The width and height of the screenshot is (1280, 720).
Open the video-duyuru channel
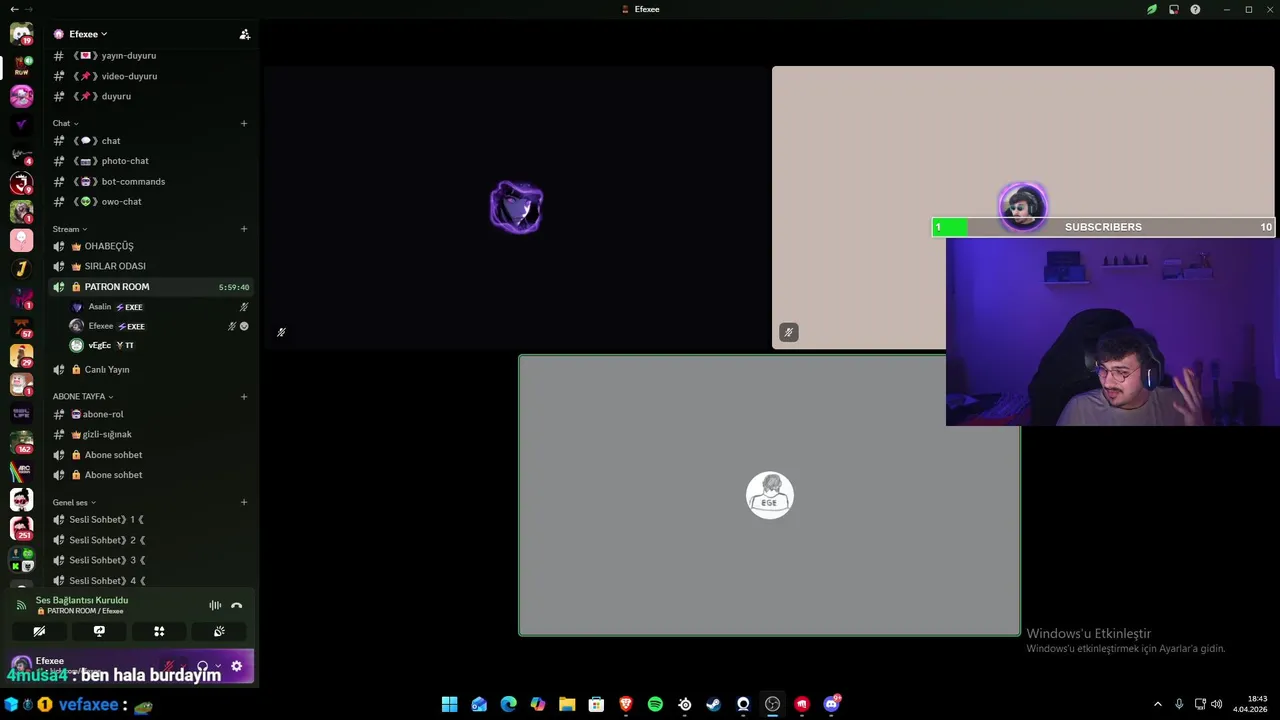pyautogui.click(x=150, y=76)
